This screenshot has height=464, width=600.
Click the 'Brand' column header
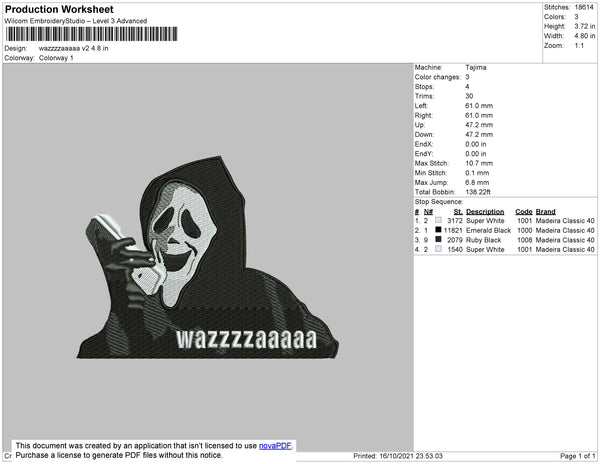pyautogui.click(x=545, y=212)
